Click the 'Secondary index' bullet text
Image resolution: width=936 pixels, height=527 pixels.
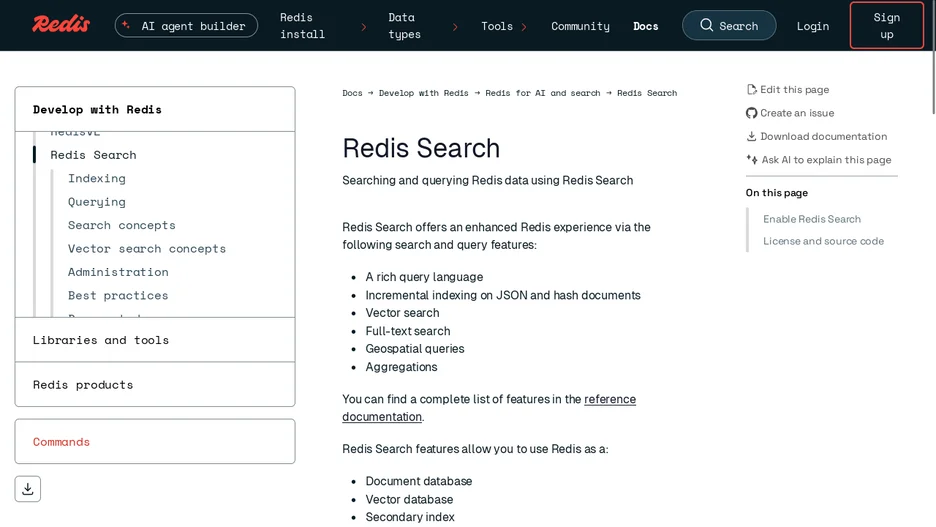pos(410,517)
